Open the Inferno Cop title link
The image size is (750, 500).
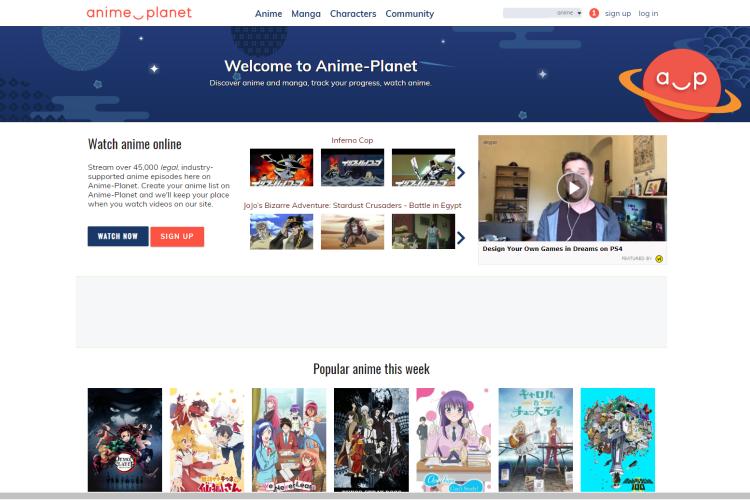click(352, 140)
